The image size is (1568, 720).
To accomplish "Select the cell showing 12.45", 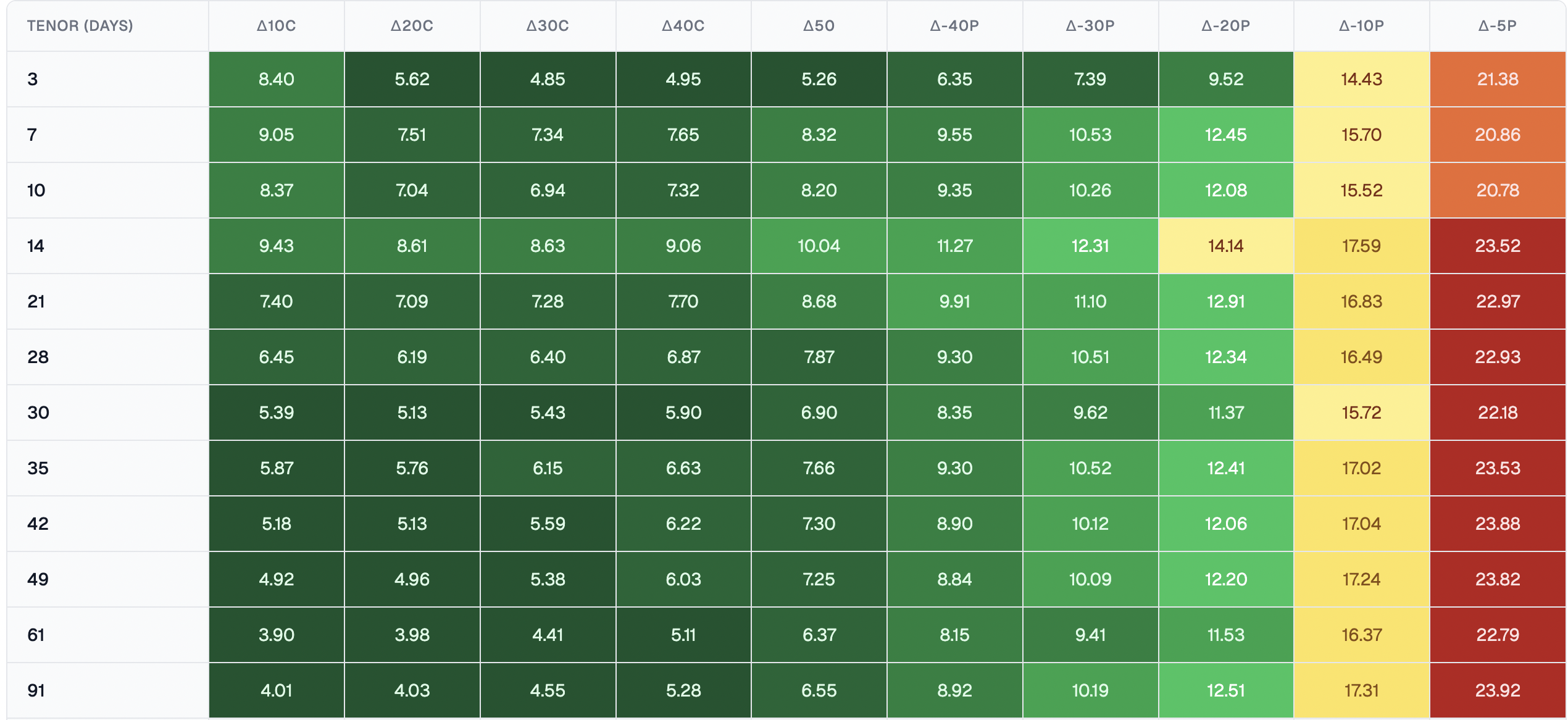I will coord(1225,135).
